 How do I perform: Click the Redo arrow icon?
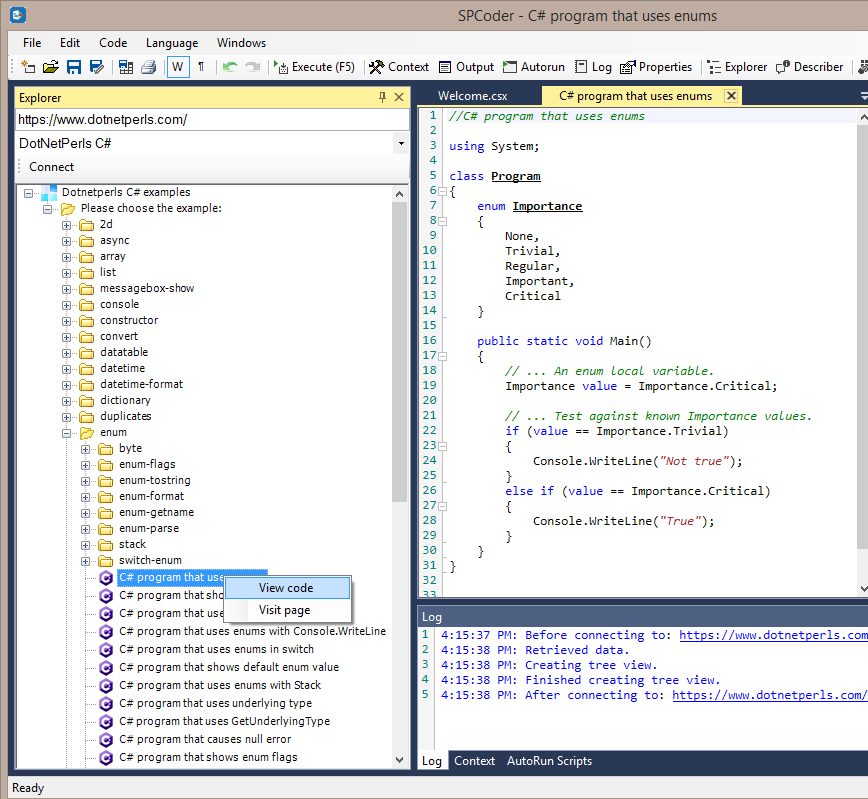(252, 67)
